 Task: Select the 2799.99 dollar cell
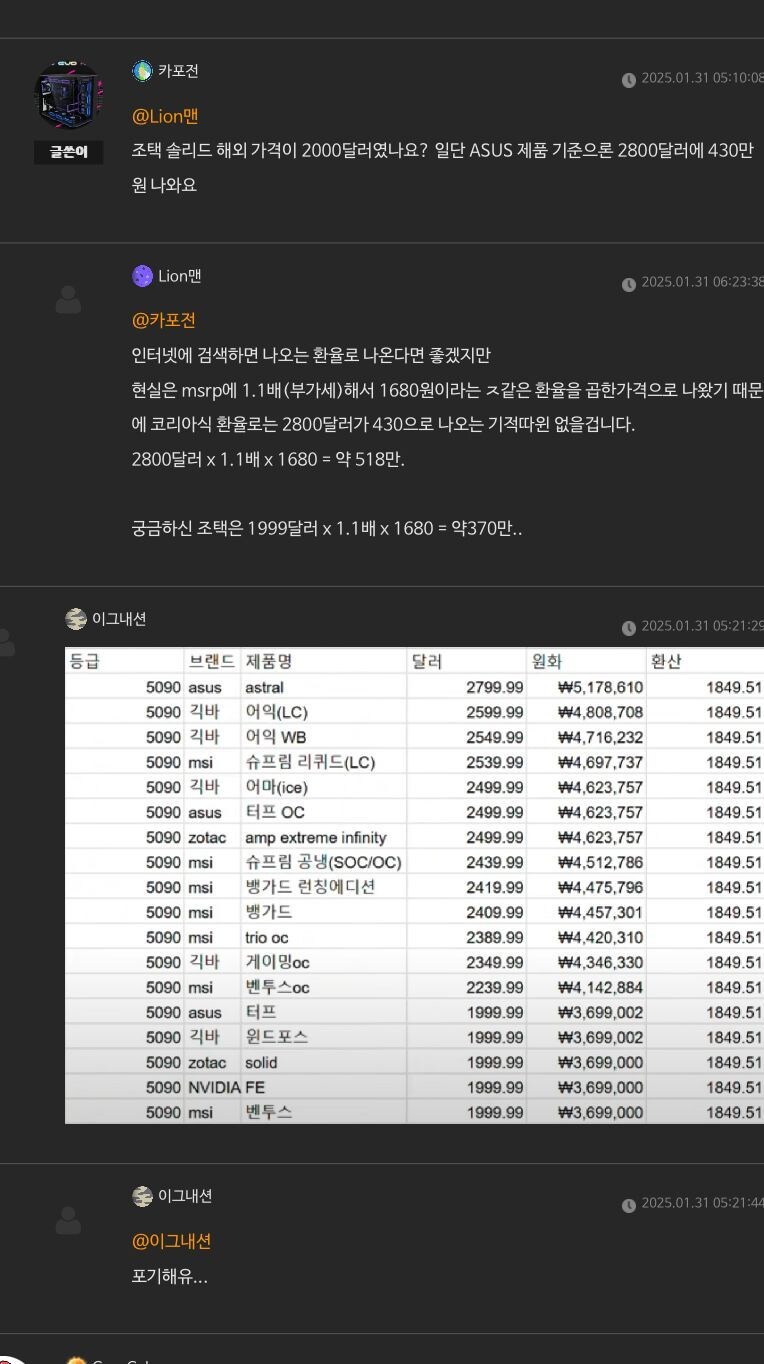point(466,687)
